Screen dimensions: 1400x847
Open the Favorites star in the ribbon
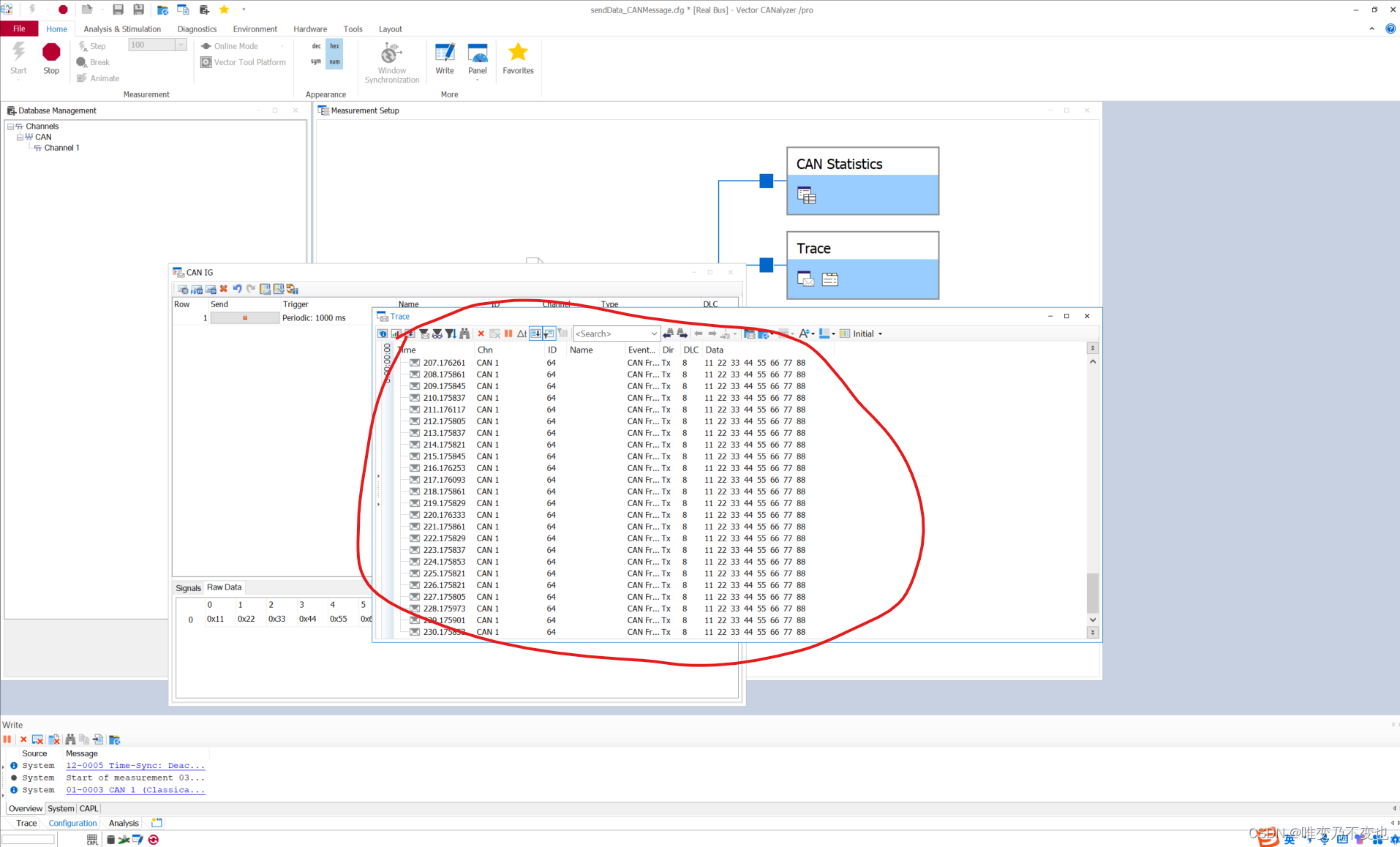(518, 59)
